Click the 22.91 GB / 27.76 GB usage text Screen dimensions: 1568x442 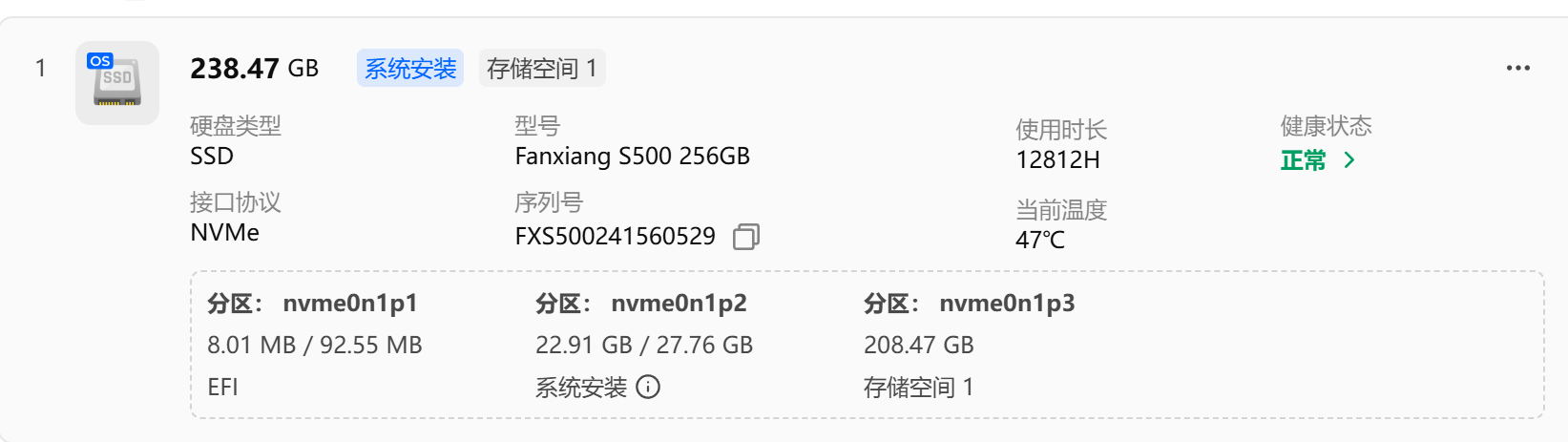[x=644, y=346]
